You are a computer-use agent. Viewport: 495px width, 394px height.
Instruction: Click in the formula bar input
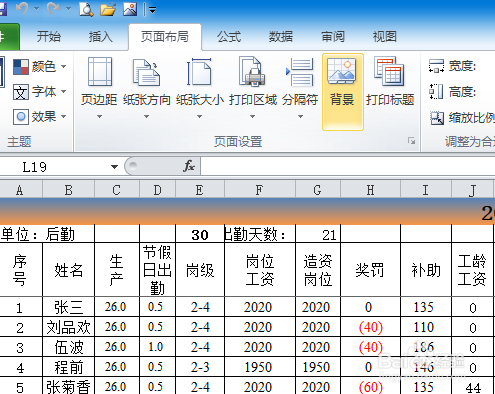348,166
